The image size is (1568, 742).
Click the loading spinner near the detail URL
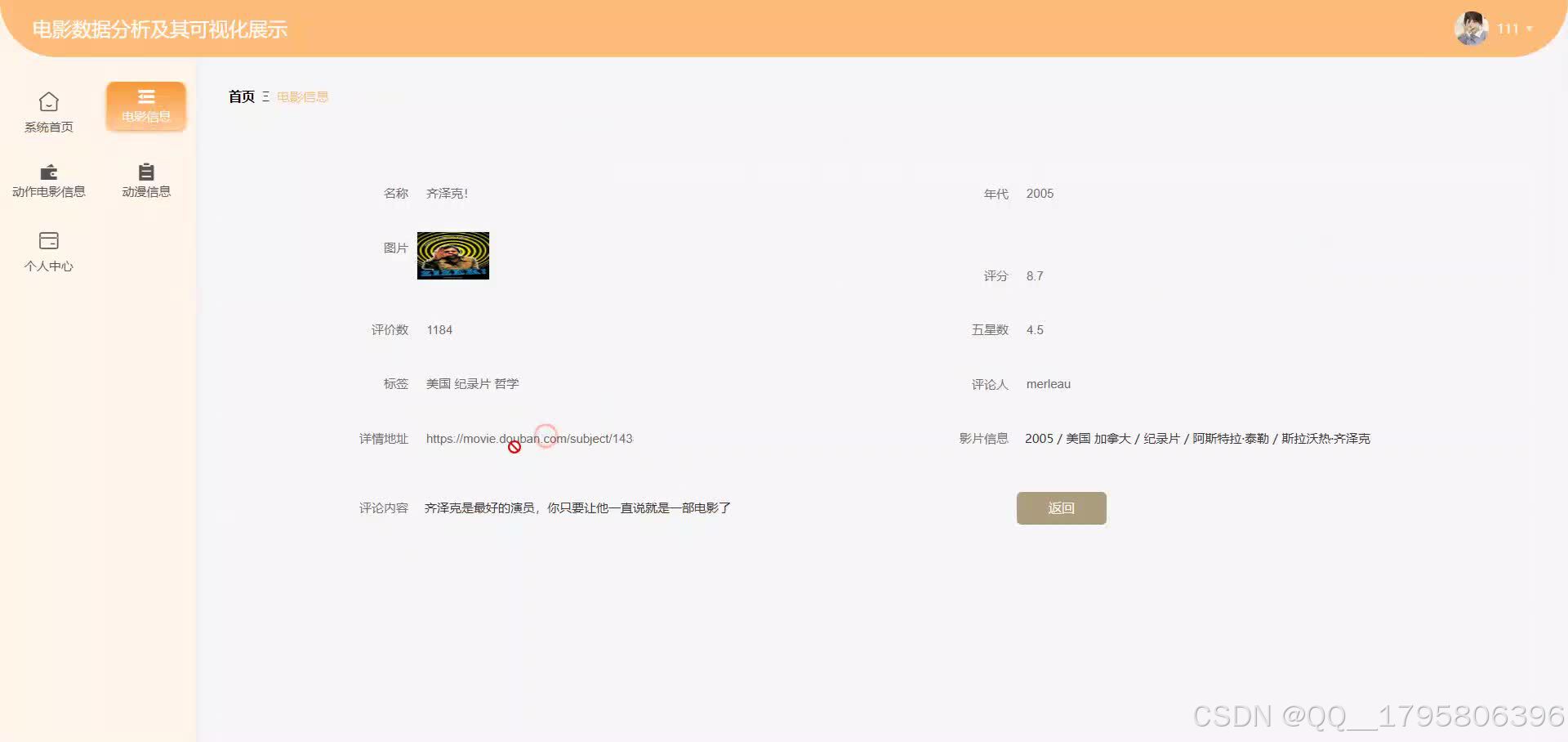pos(546,436)
